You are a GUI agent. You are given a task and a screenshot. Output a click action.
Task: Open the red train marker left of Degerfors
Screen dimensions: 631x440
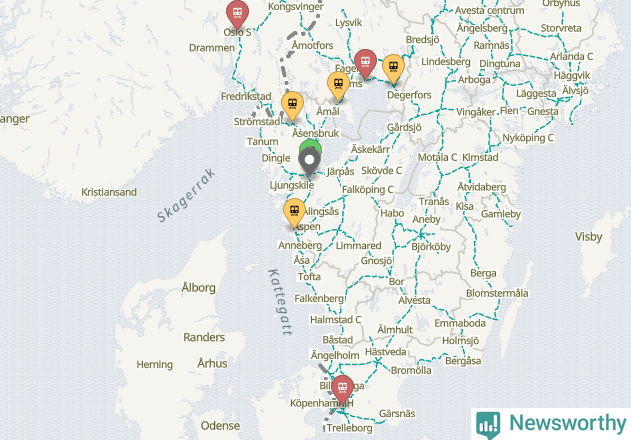[365, 62]
